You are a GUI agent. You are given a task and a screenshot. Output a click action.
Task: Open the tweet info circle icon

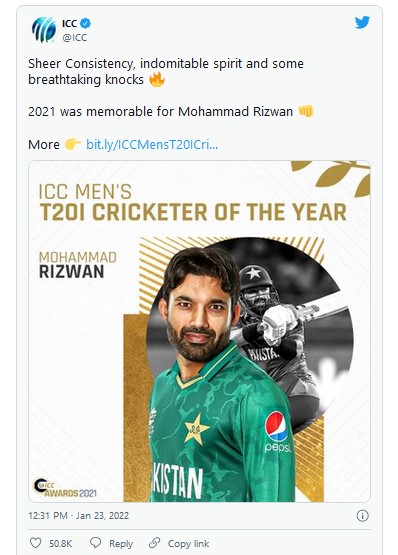(x=362, y=516)
